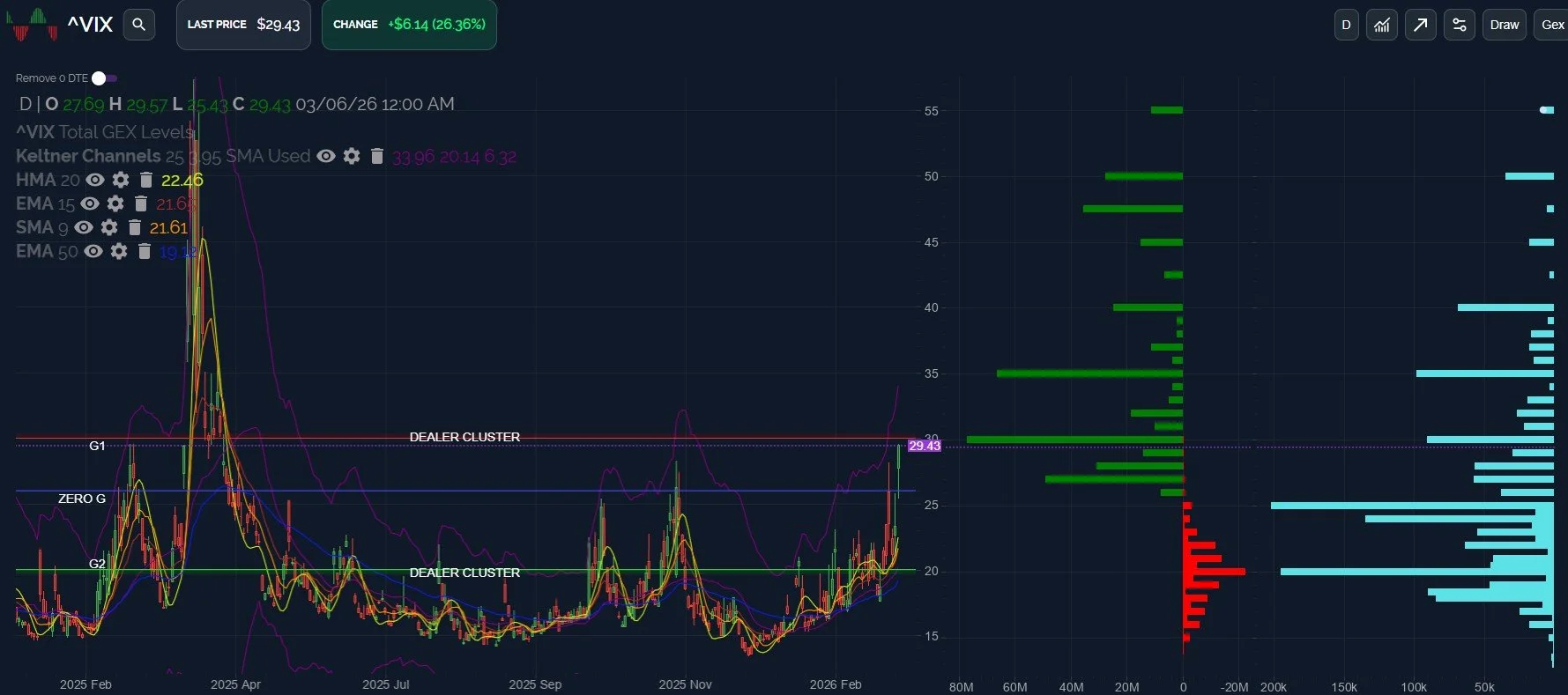Screen dimensions: 1568x695
Task: Click the 80M axis label
Action: click(961, 687)
